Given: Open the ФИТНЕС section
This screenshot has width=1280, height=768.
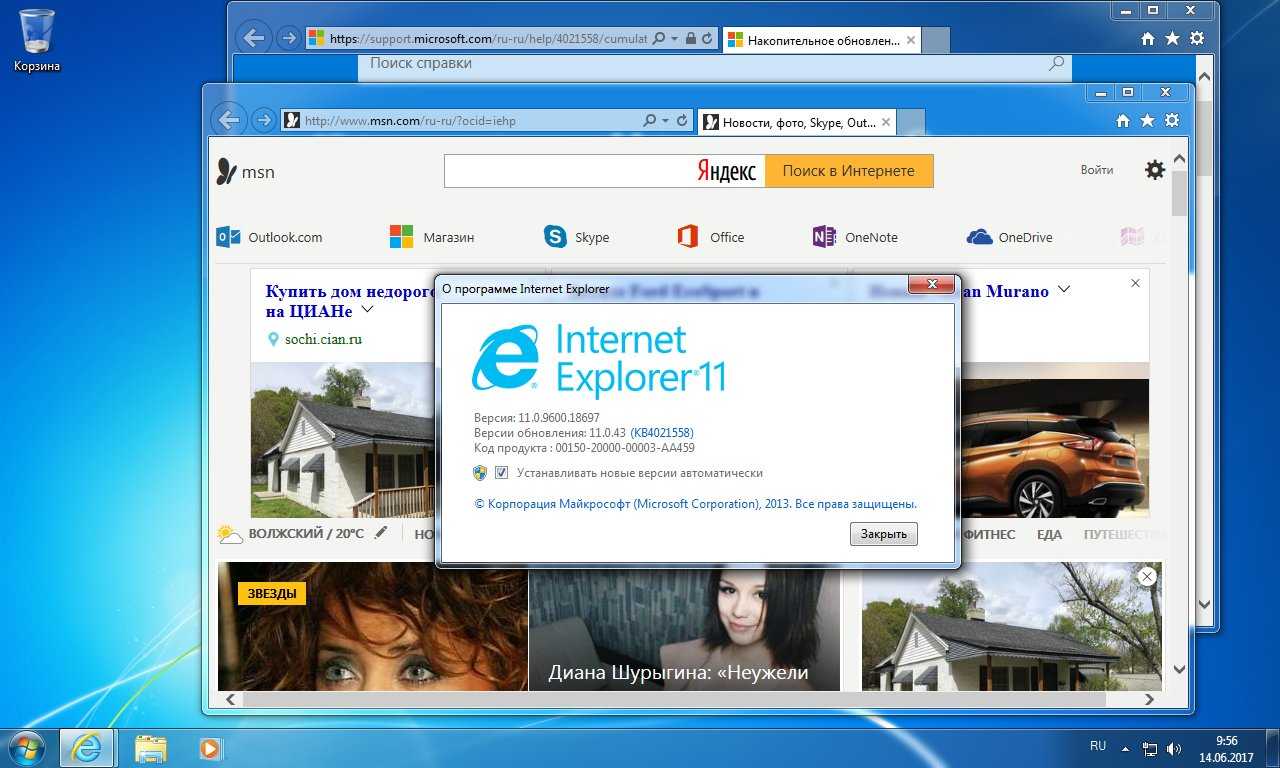Looking at the screenshot, I should (990, 534).
